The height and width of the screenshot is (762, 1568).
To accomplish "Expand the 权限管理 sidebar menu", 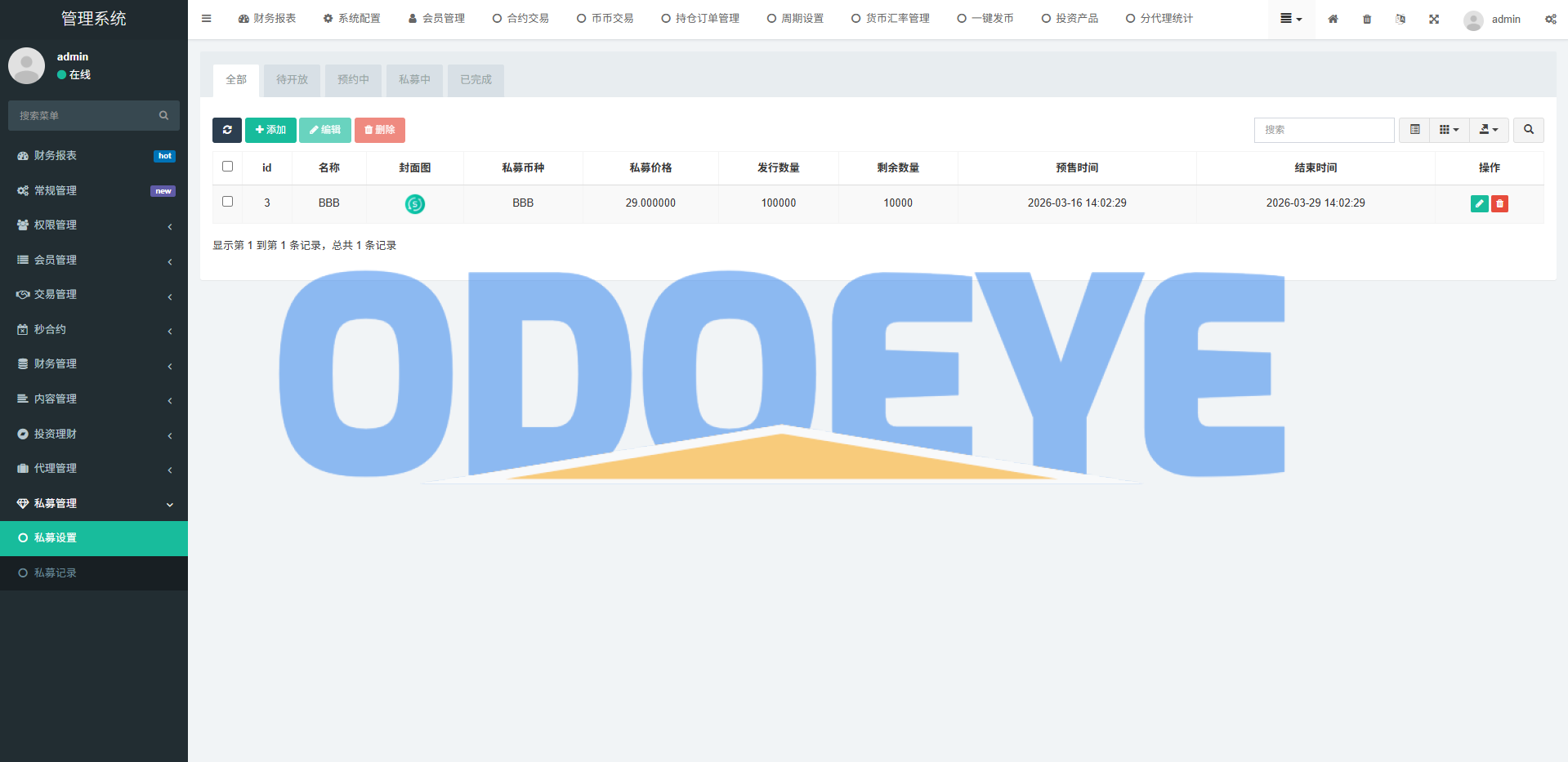I will point(93,225).
